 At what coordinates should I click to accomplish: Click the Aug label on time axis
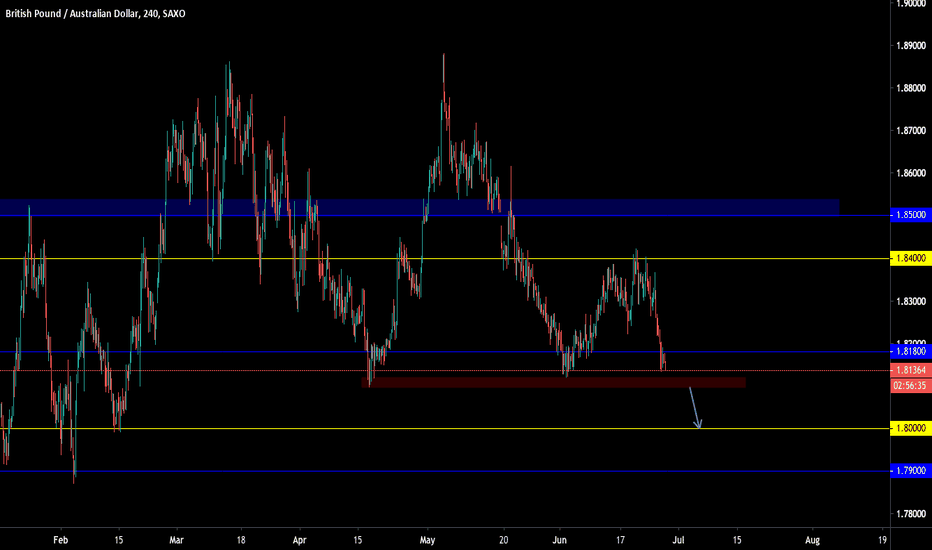click(813, 540)
